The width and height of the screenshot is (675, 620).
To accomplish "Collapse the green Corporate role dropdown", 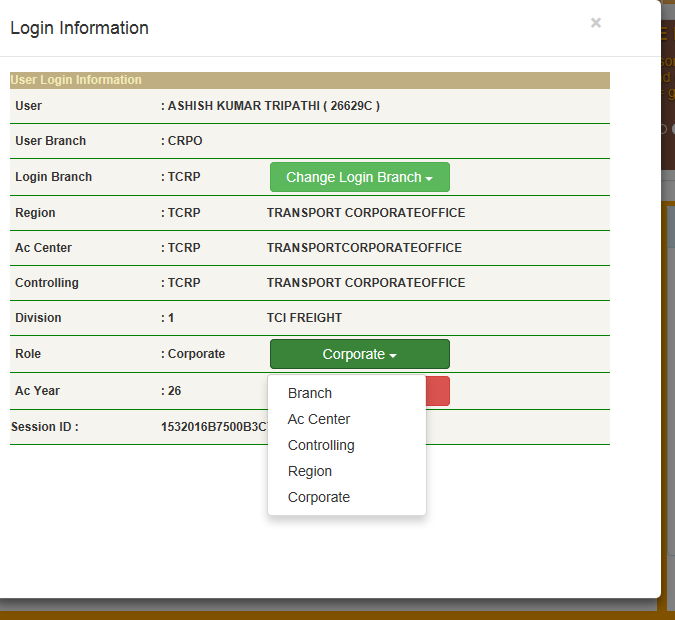I will tap(360, 354).
